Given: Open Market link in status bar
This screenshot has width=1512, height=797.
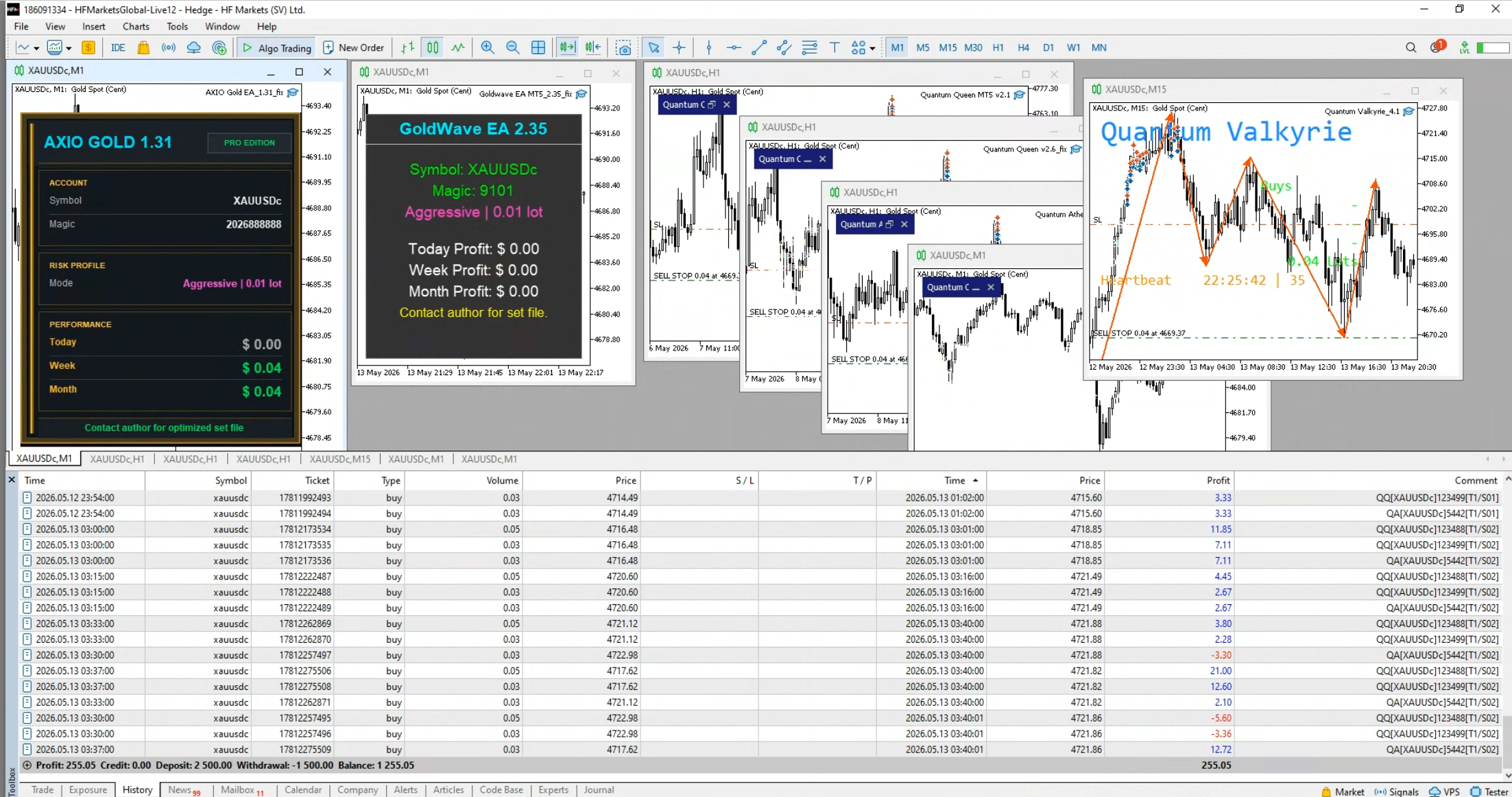Looking at the screenshot, I should [x=1343, y=792].
